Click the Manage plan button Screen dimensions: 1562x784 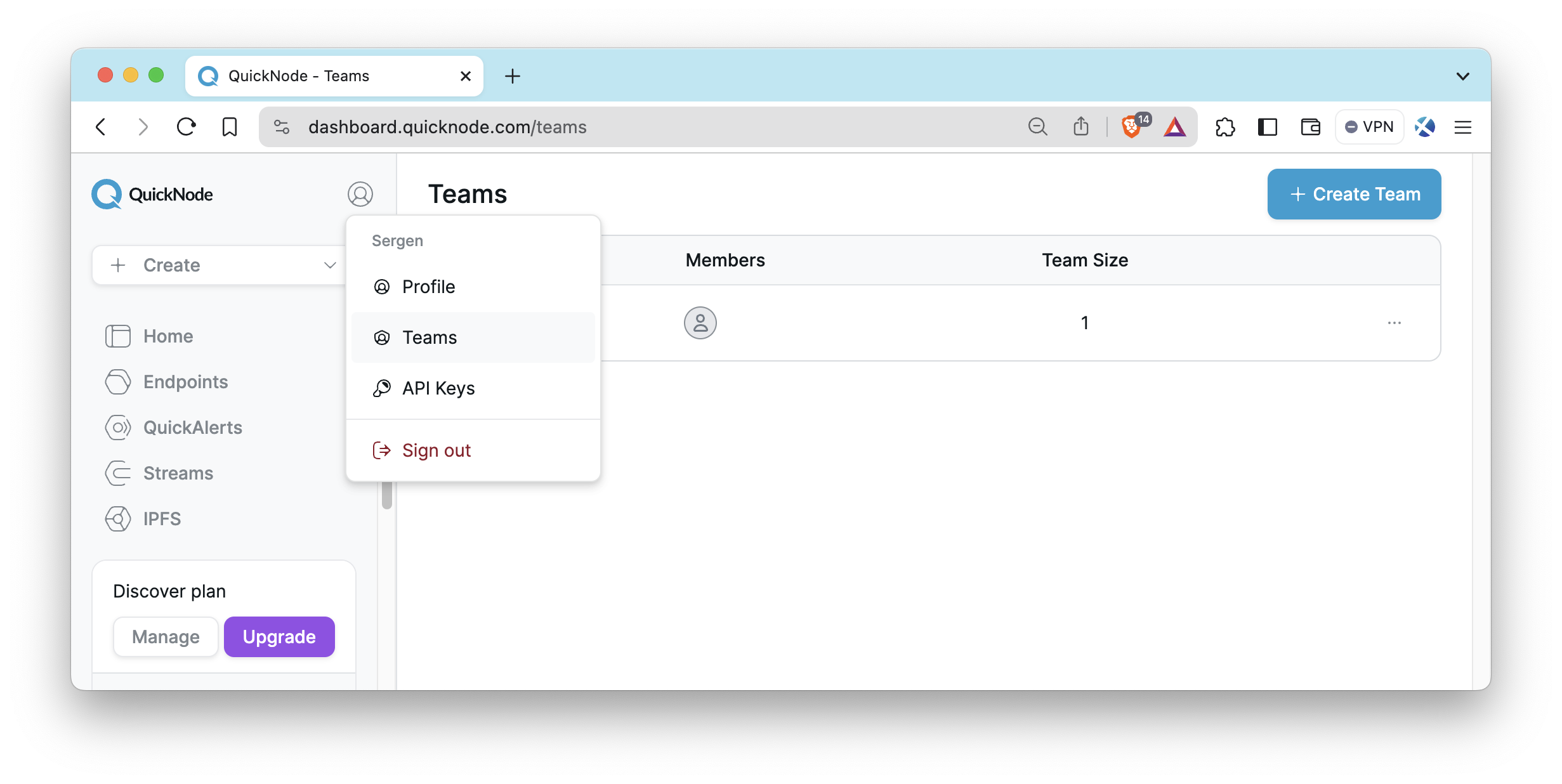pyautogui.click(x=166, y=637)
